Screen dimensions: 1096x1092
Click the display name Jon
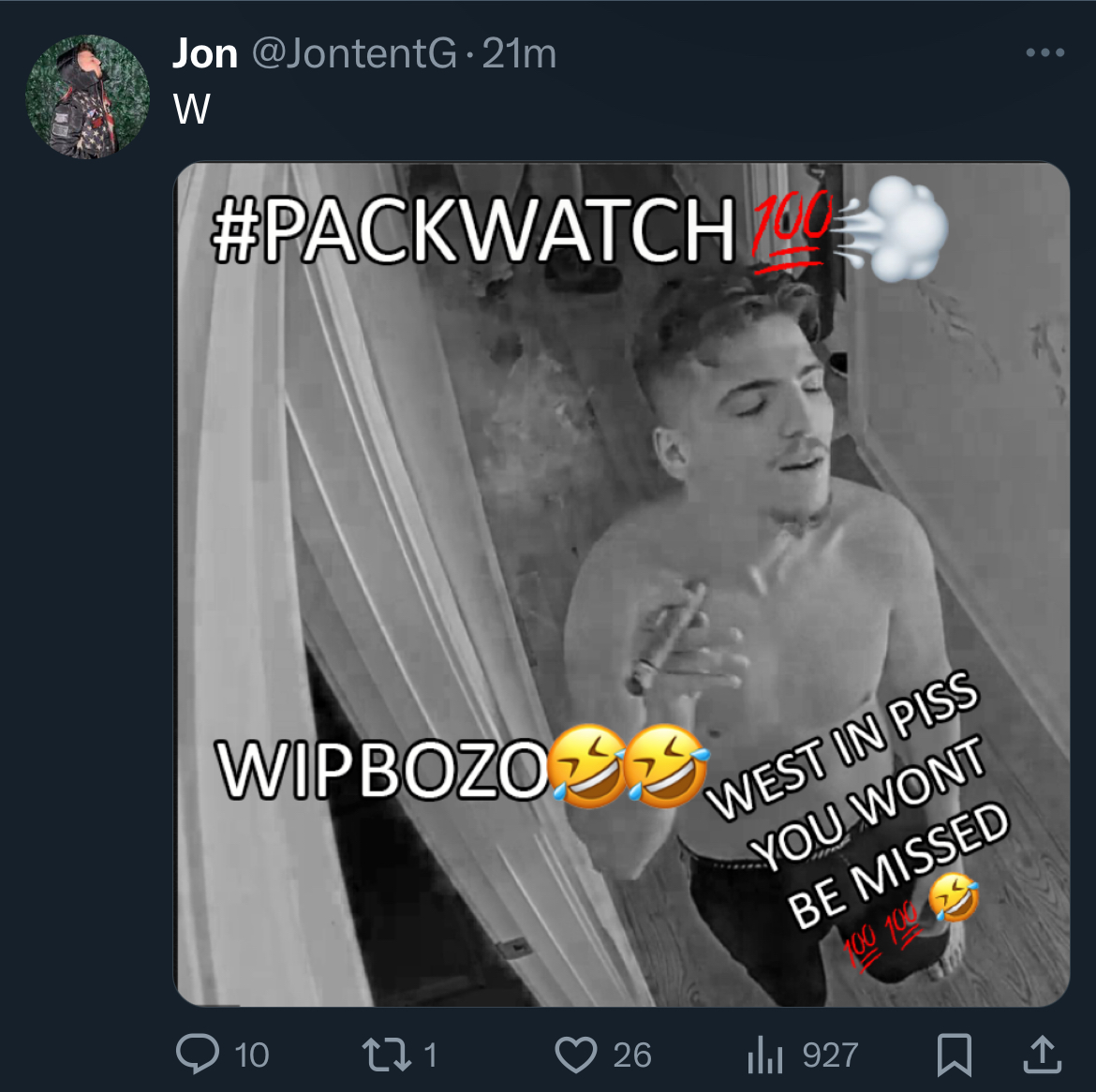[205, 53]
